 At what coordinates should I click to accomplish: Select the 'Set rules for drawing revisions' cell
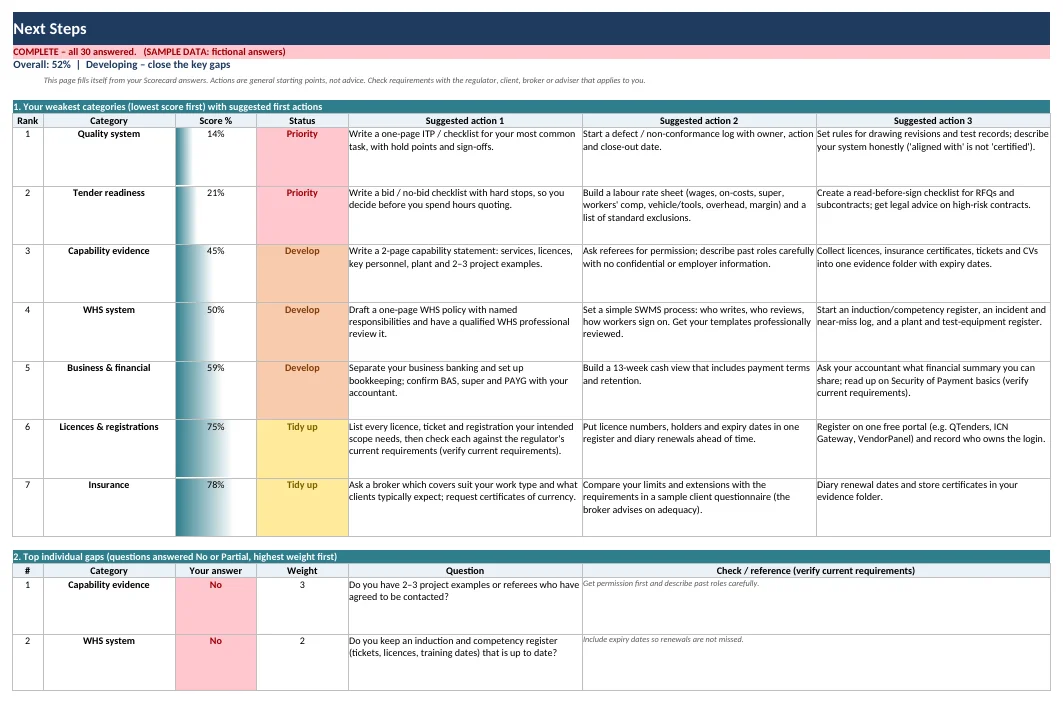933,157
